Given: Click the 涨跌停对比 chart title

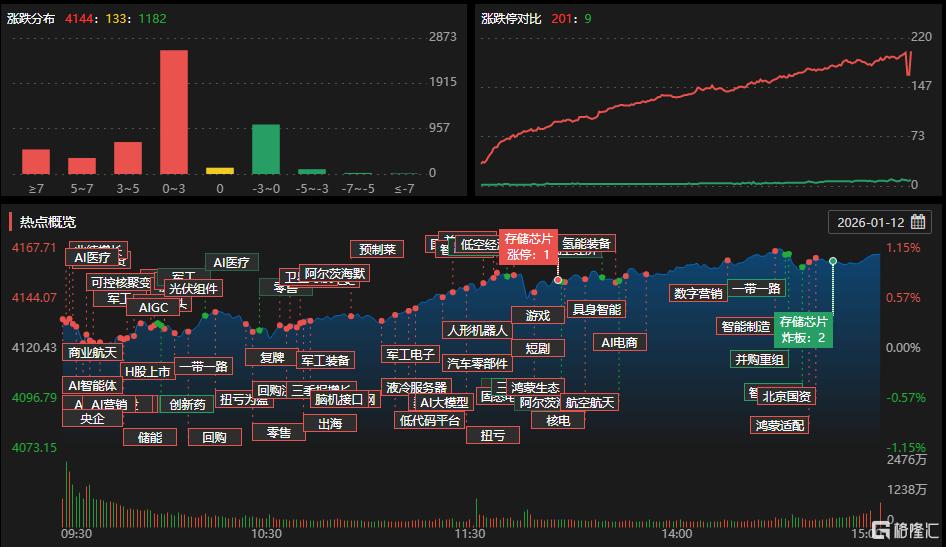Looking at the screenshot, I should [510, 18].
